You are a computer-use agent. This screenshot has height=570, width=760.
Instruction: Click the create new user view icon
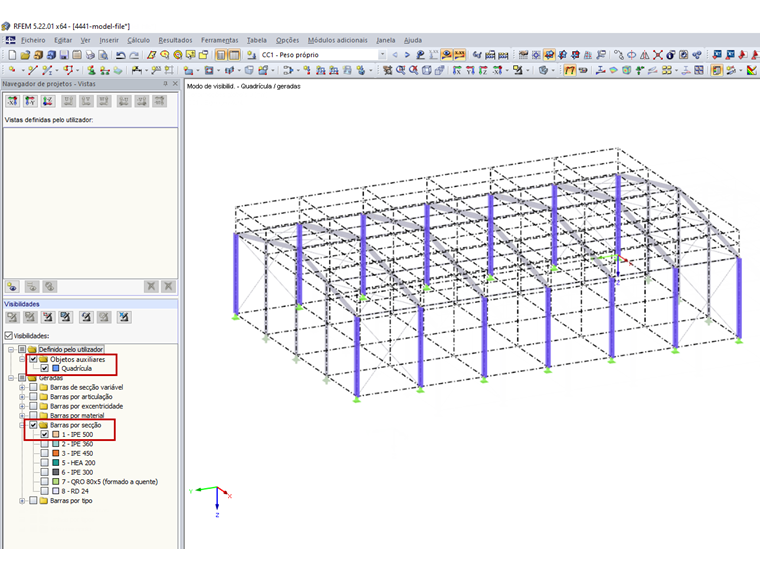pyautogui.click(x=13, y=286)
